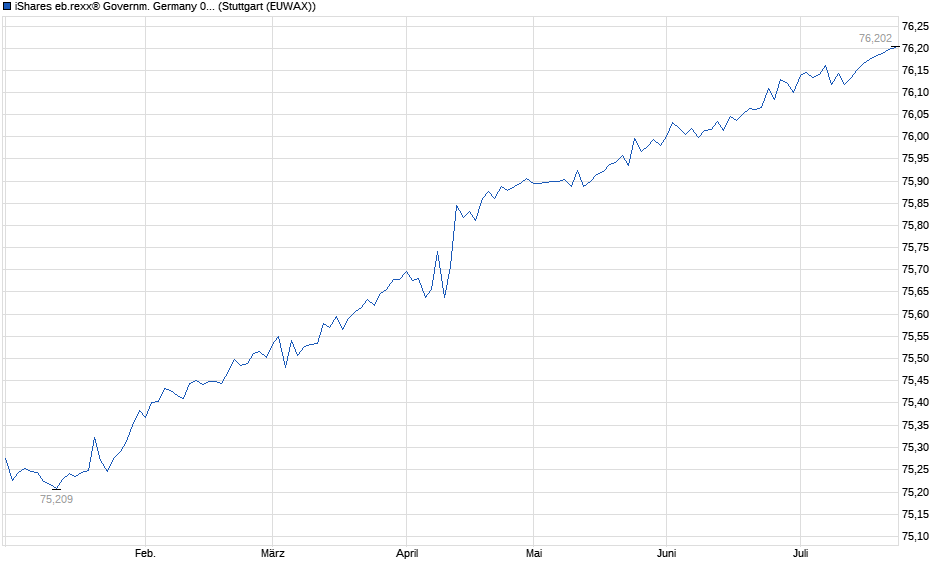
Task: Click the 76,10 price axis label
Action: [915, 92]
